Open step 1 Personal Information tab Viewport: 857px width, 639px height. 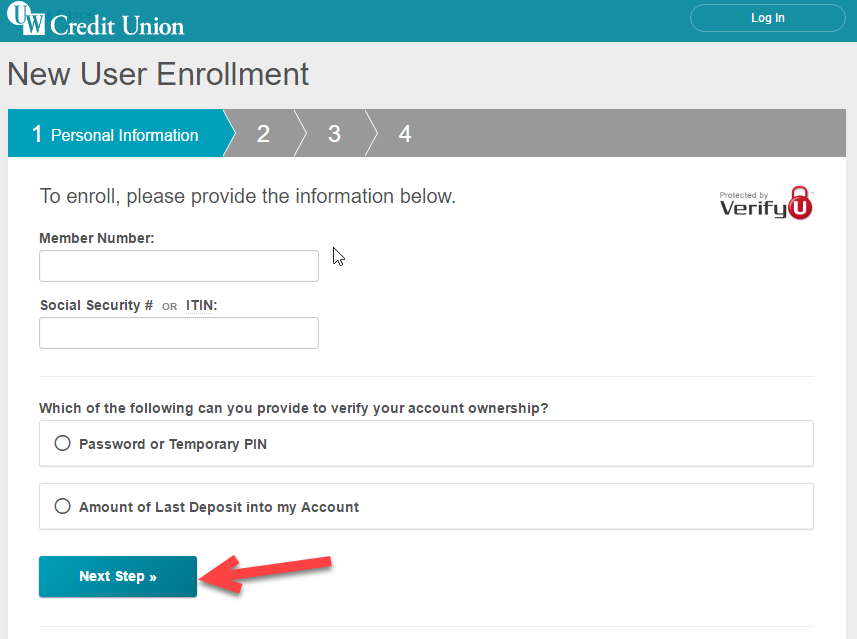tap(116, 133)
